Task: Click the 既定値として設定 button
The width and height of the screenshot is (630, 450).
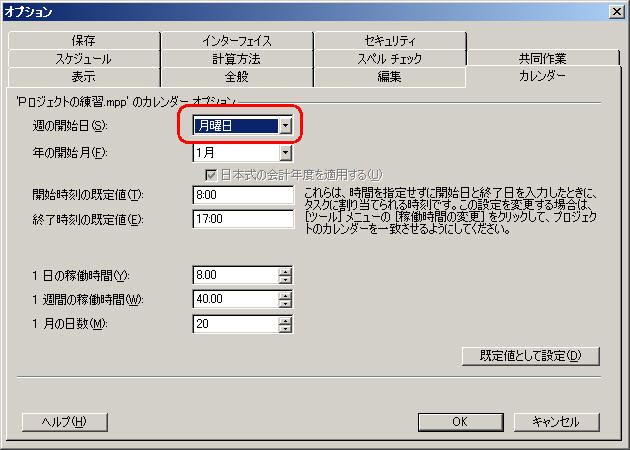Action: coord(530,356)
